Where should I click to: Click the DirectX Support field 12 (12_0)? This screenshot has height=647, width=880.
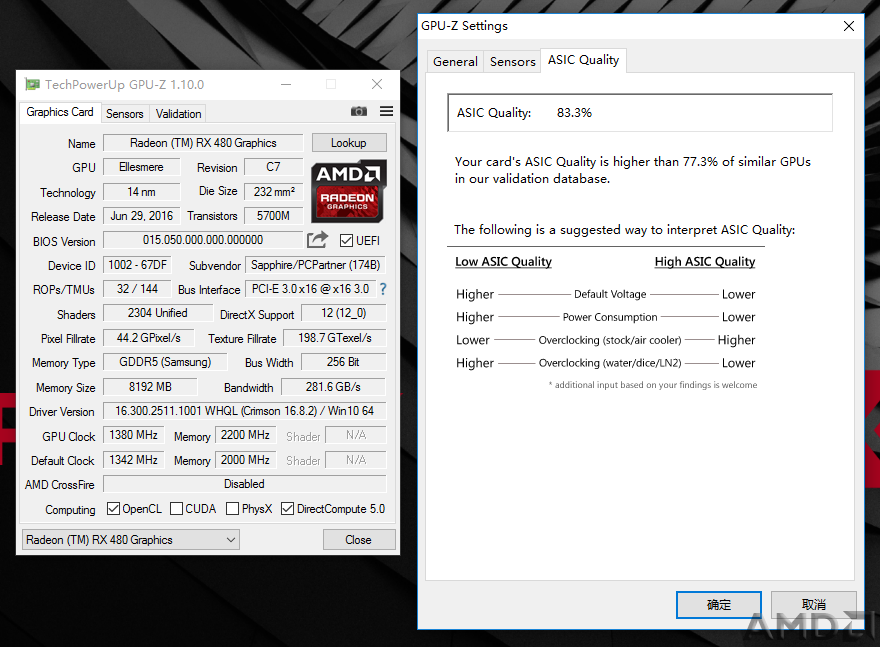[x=343, y=313]
